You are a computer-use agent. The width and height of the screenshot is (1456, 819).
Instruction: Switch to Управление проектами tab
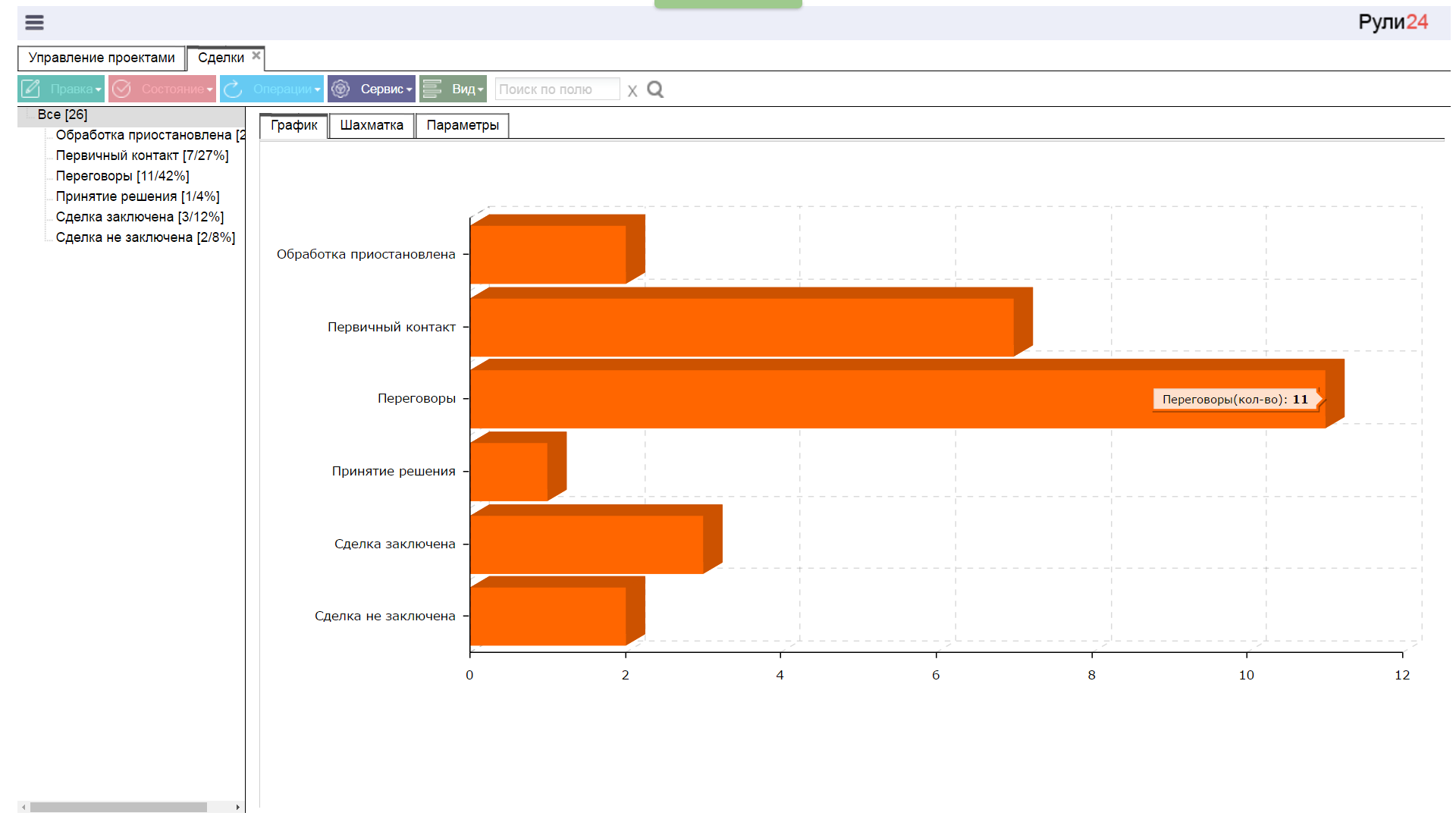(102, 58)
